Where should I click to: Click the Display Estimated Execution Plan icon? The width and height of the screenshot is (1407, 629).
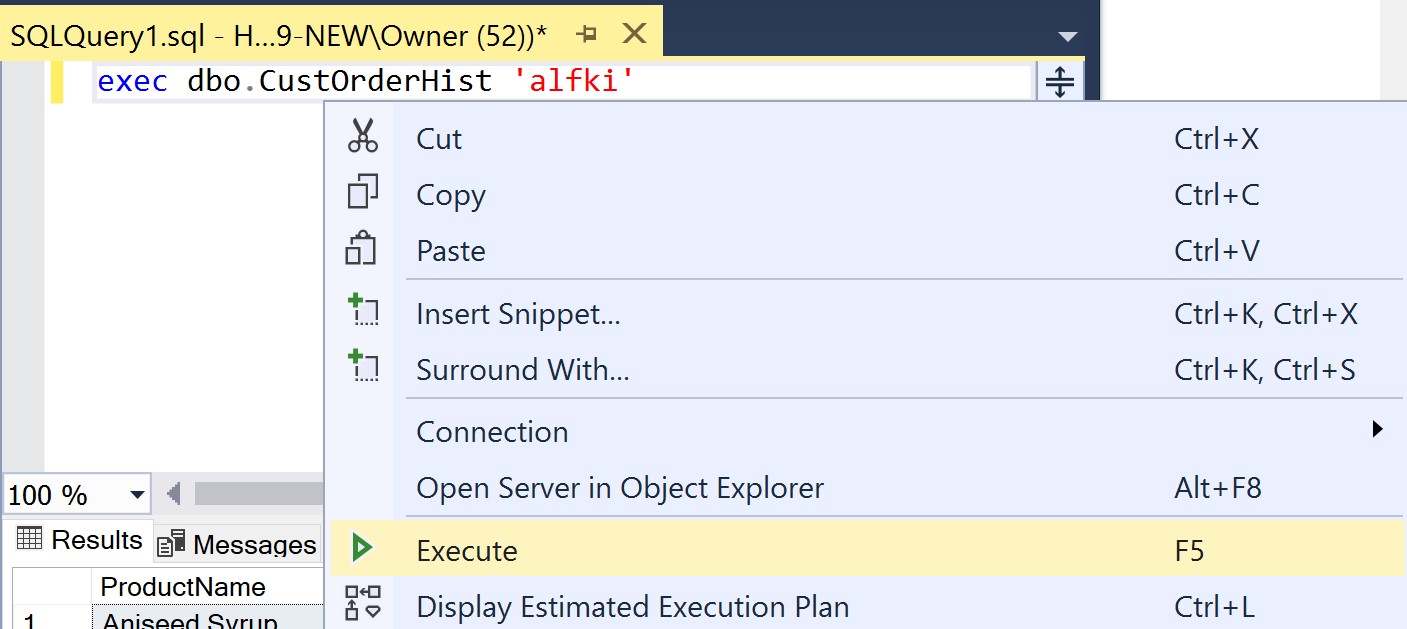tap(364, 606)
